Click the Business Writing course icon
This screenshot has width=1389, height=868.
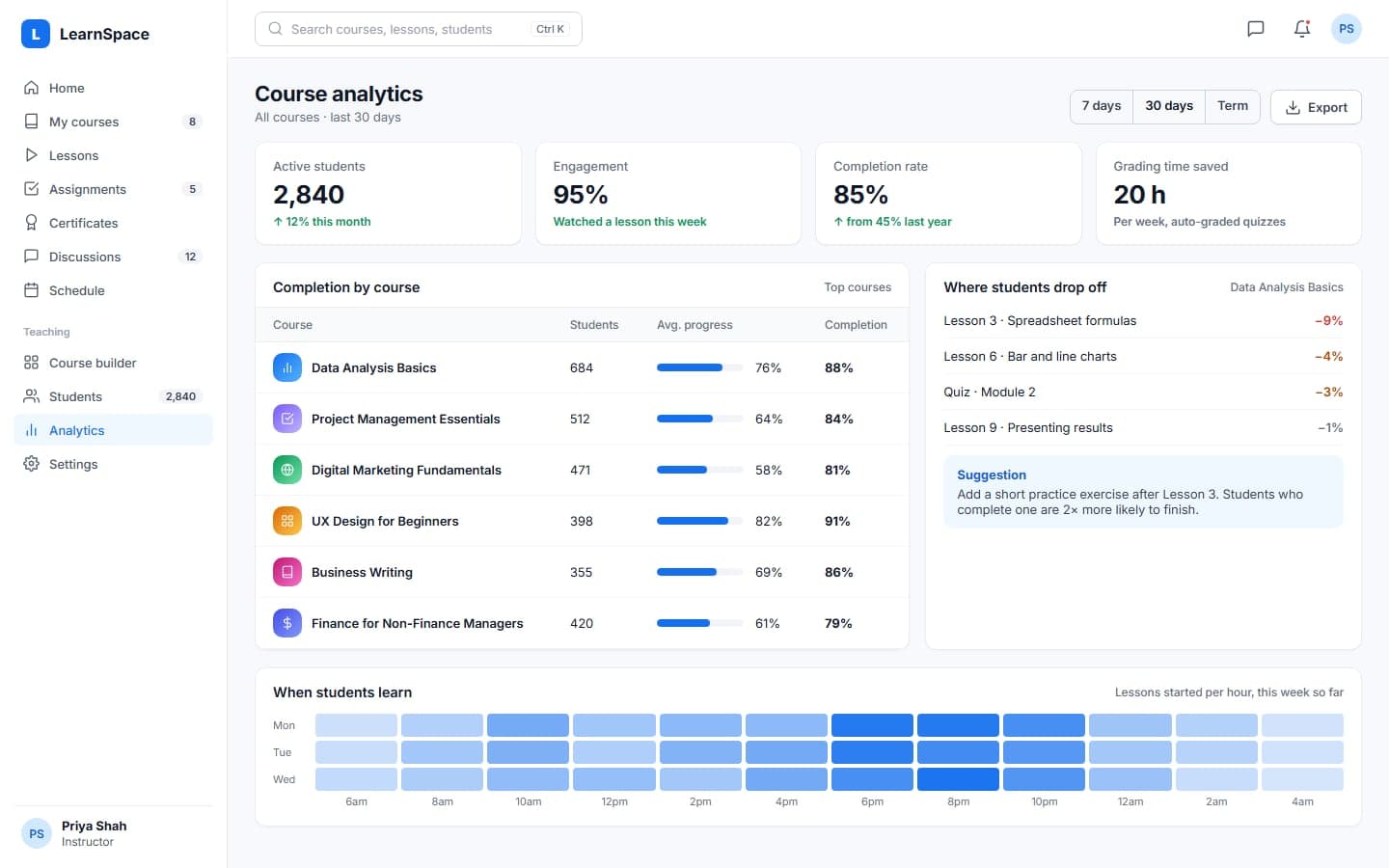click(x=287, y=572)
